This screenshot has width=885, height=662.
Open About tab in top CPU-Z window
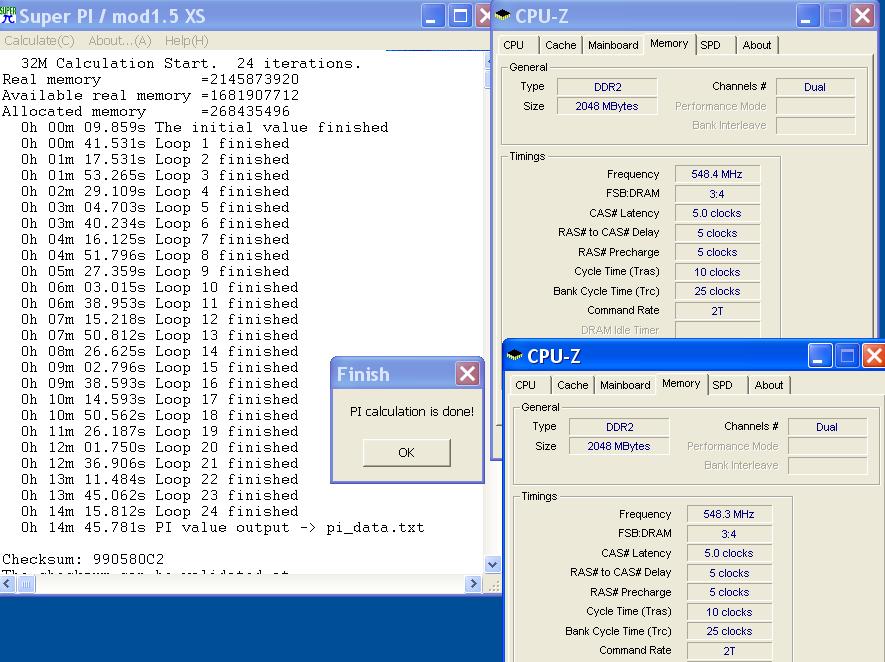click(x=757, y=45)
